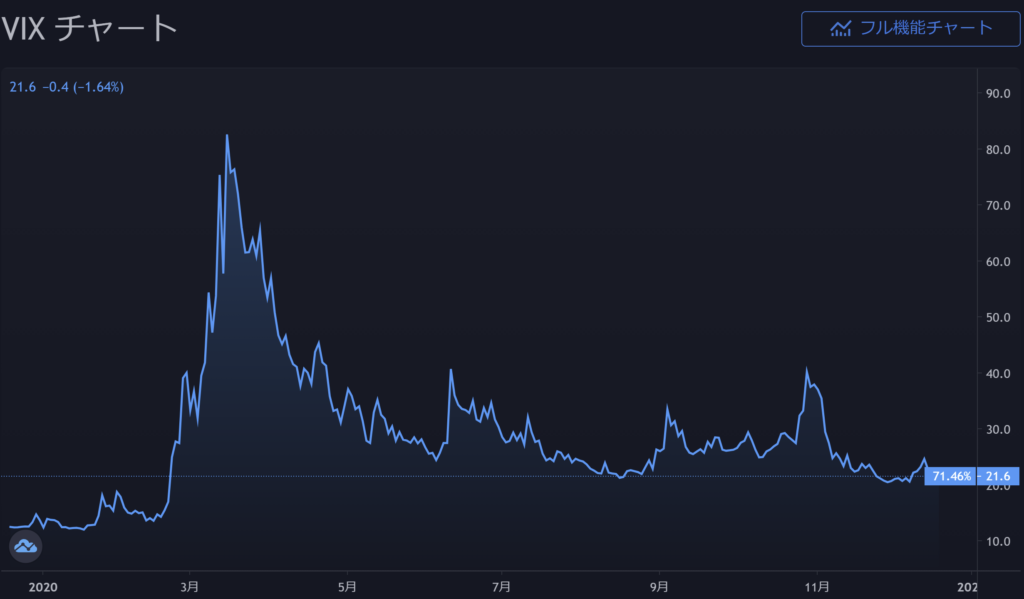Viewport: 1024px width, 599px height.
Task: Click the 2020 label on time axis
Action: [44, 586]
